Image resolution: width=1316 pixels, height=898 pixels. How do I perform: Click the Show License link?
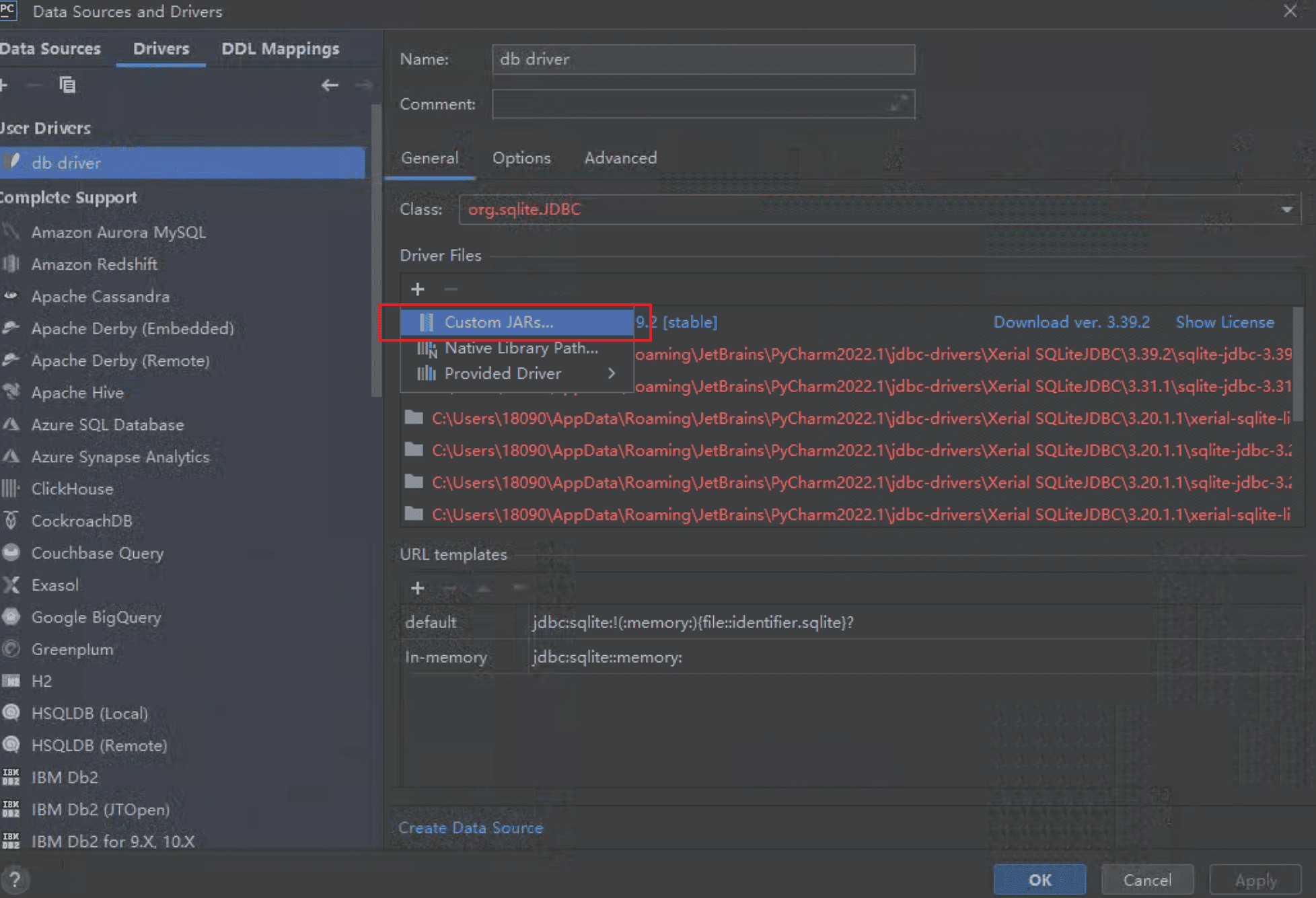(1224, 322)
